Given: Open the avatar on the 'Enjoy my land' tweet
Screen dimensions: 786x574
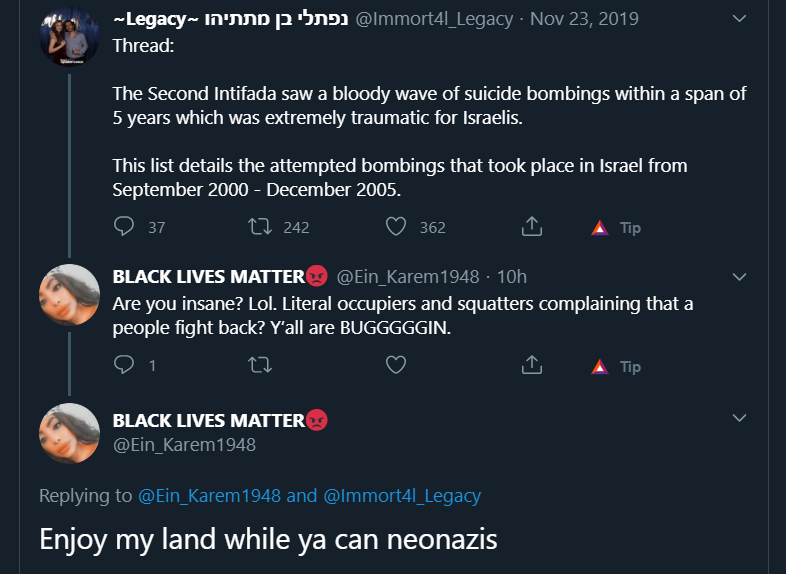Looking at the screenshot, I should (69, 433).
